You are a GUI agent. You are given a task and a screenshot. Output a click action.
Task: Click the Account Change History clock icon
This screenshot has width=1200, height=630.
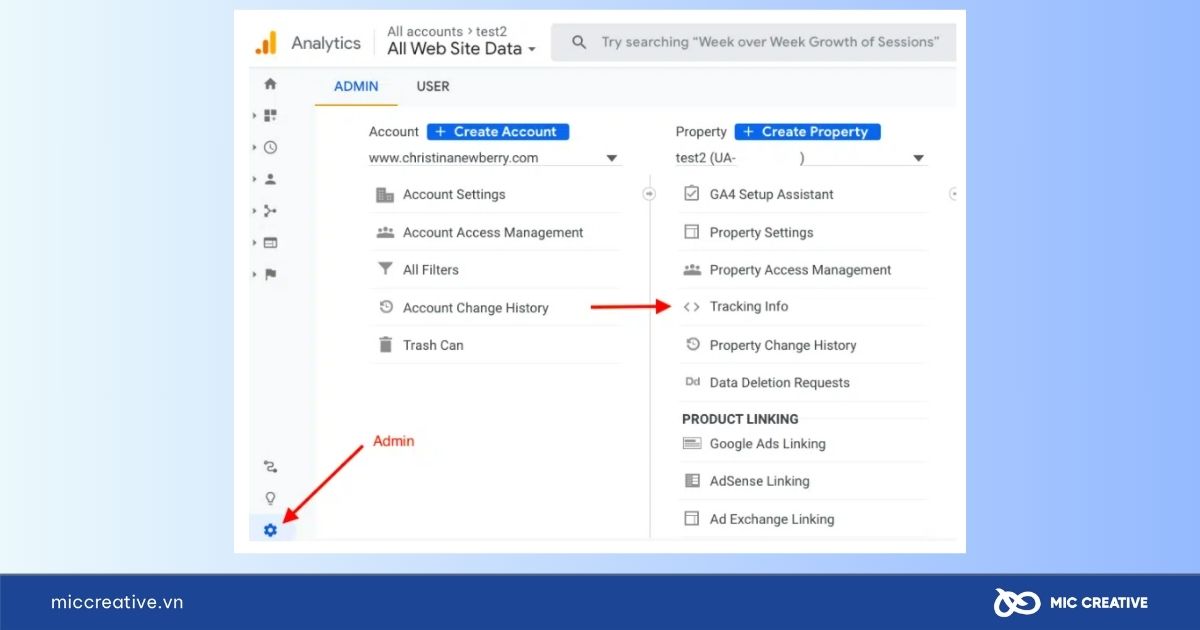tap(385, 307)
